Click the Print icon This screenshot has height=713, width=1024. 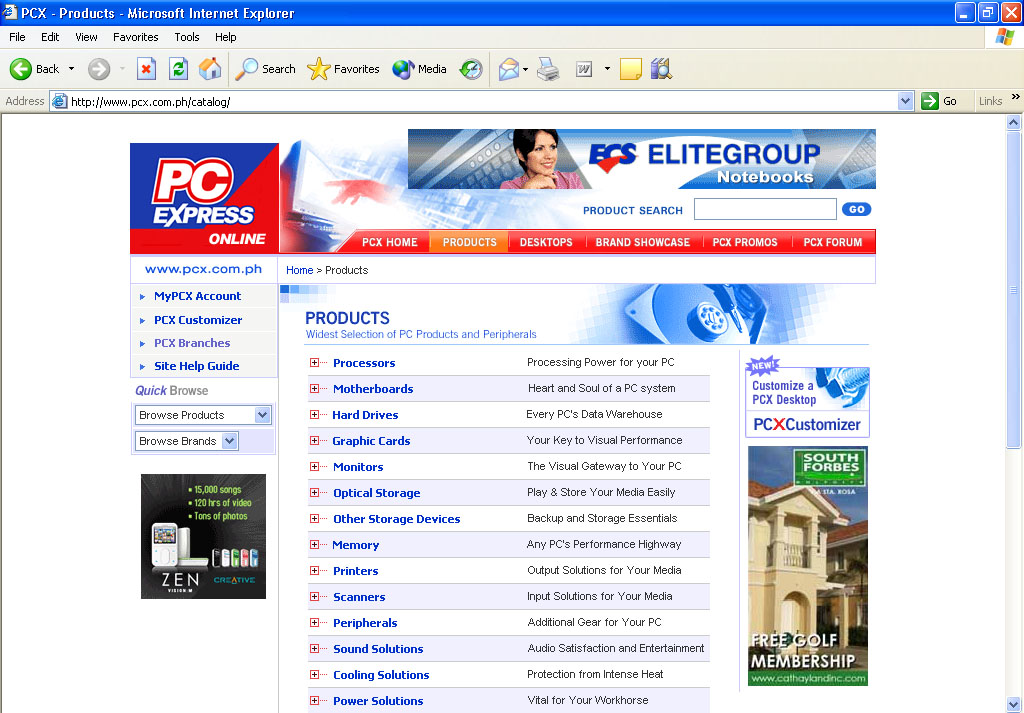tap(548, 69)
